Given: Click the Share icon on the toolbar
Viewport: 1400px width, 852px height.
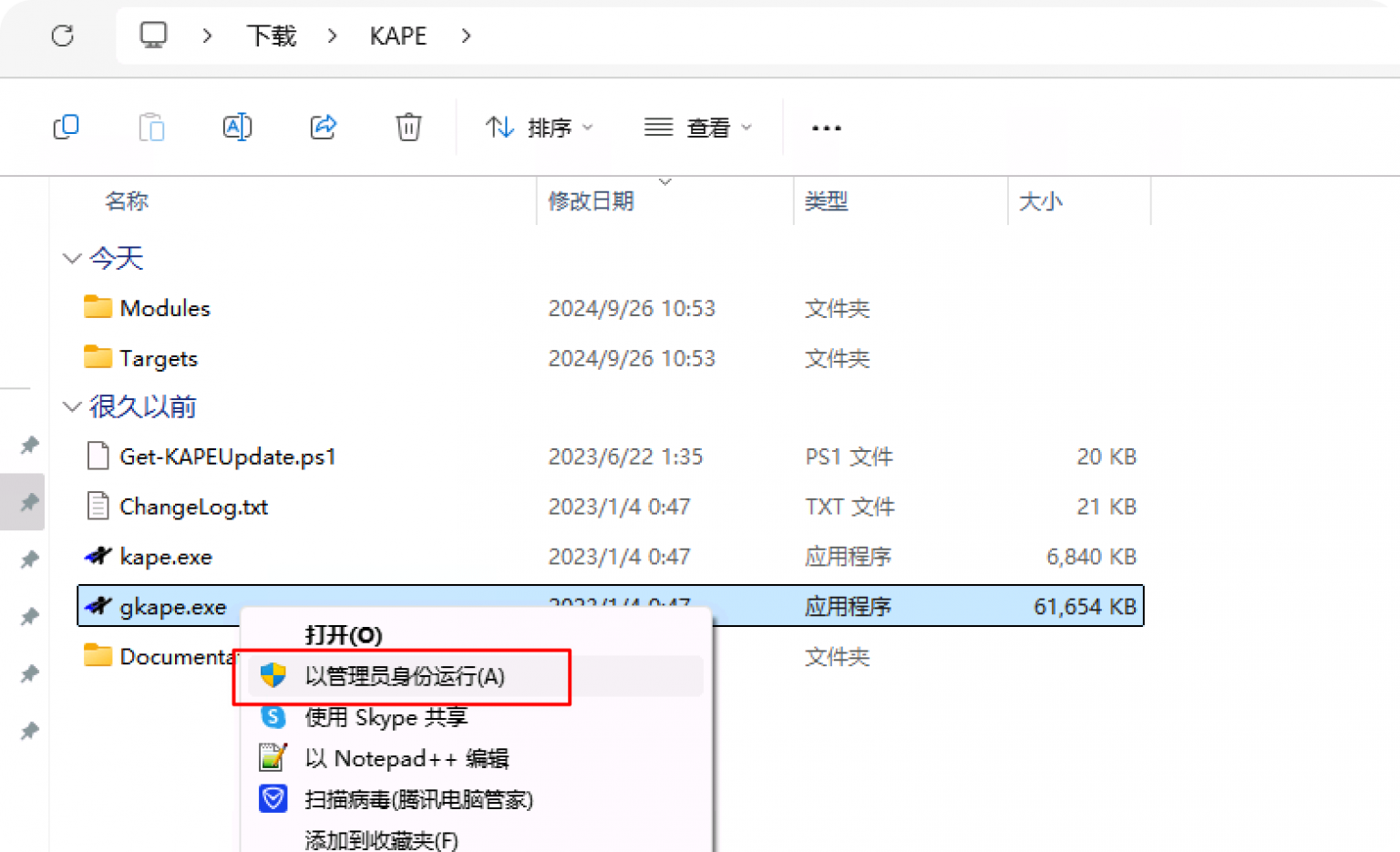Looking at the screenshot, I should point(323,127).
